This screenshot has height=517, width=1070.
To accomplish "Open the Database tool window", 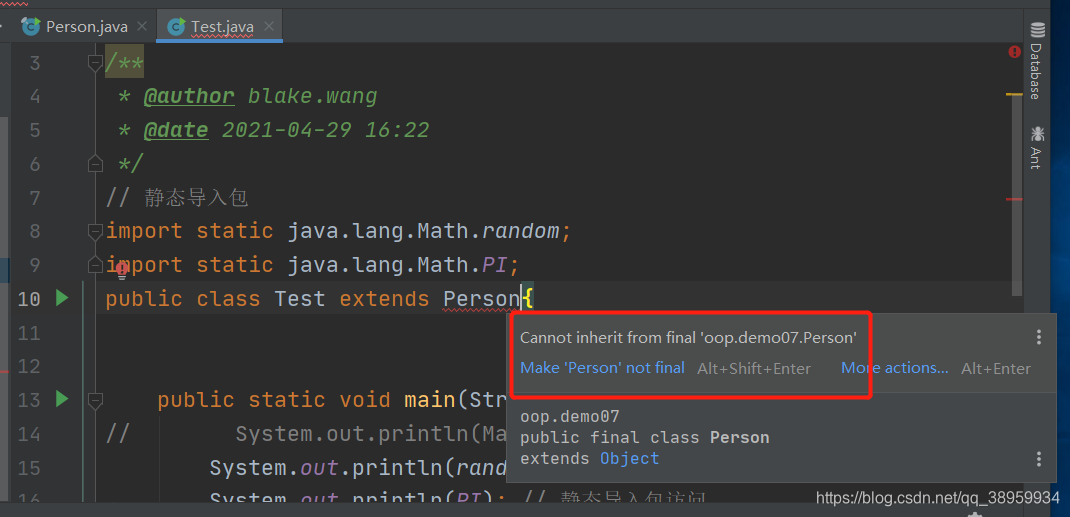I will pyautogui.click(x=1037, y=61).
